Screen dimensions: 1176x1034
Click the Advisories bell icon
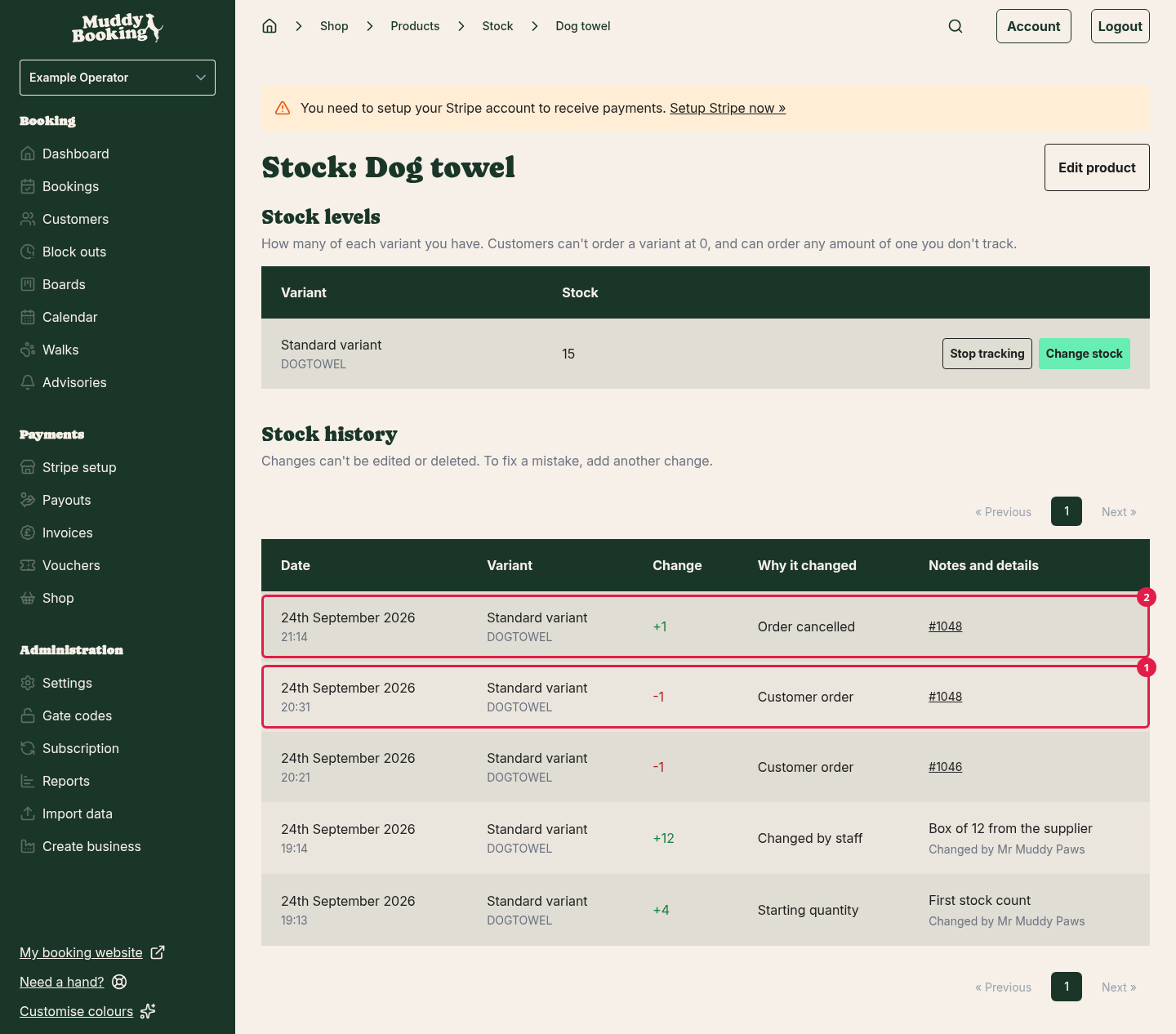coord(28,382)
